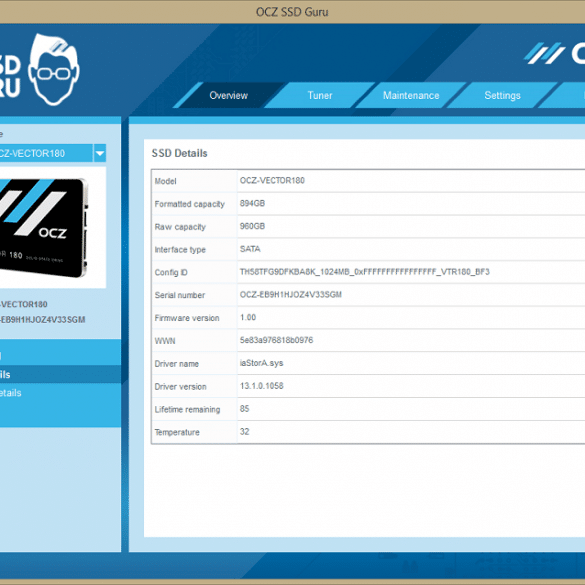Select the highlighted sidebar item ending in 'ils'
Image resolution: width=585 pixels, height=585 pixels.
[60, 375]
